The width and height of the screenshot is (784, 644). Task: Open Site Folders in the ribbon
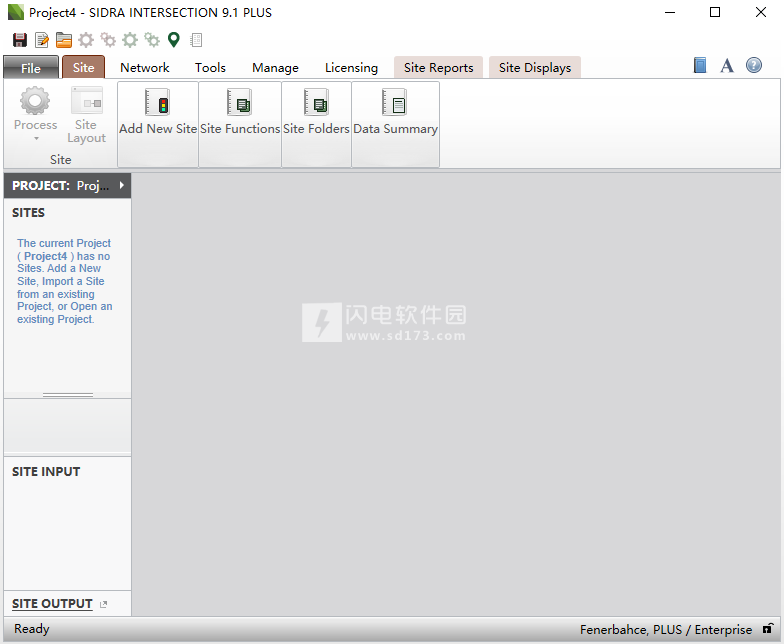(316, 103)
